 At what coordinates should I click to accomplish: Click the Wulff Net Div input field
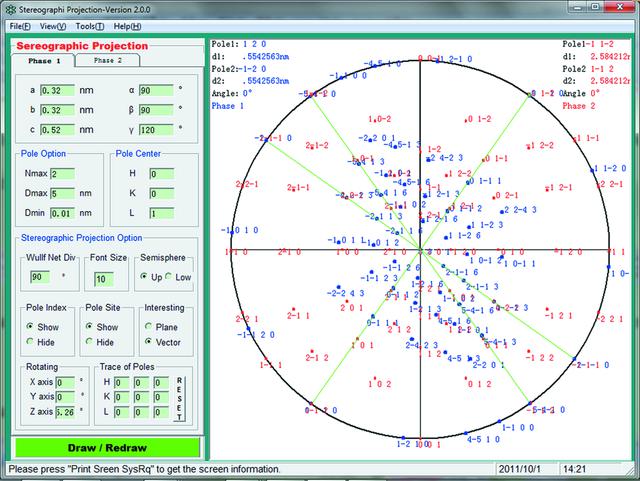40,277
